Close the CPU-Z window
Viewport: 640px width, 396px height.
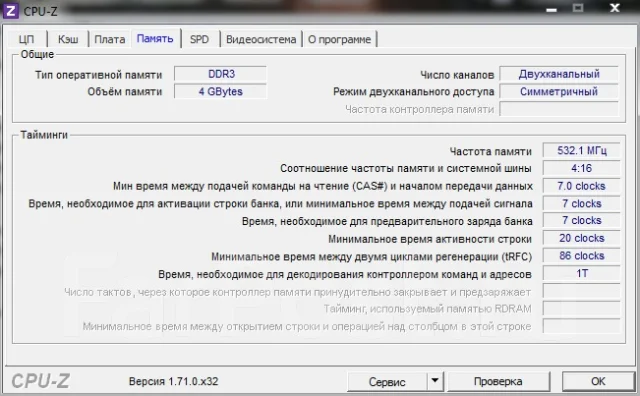615,8
